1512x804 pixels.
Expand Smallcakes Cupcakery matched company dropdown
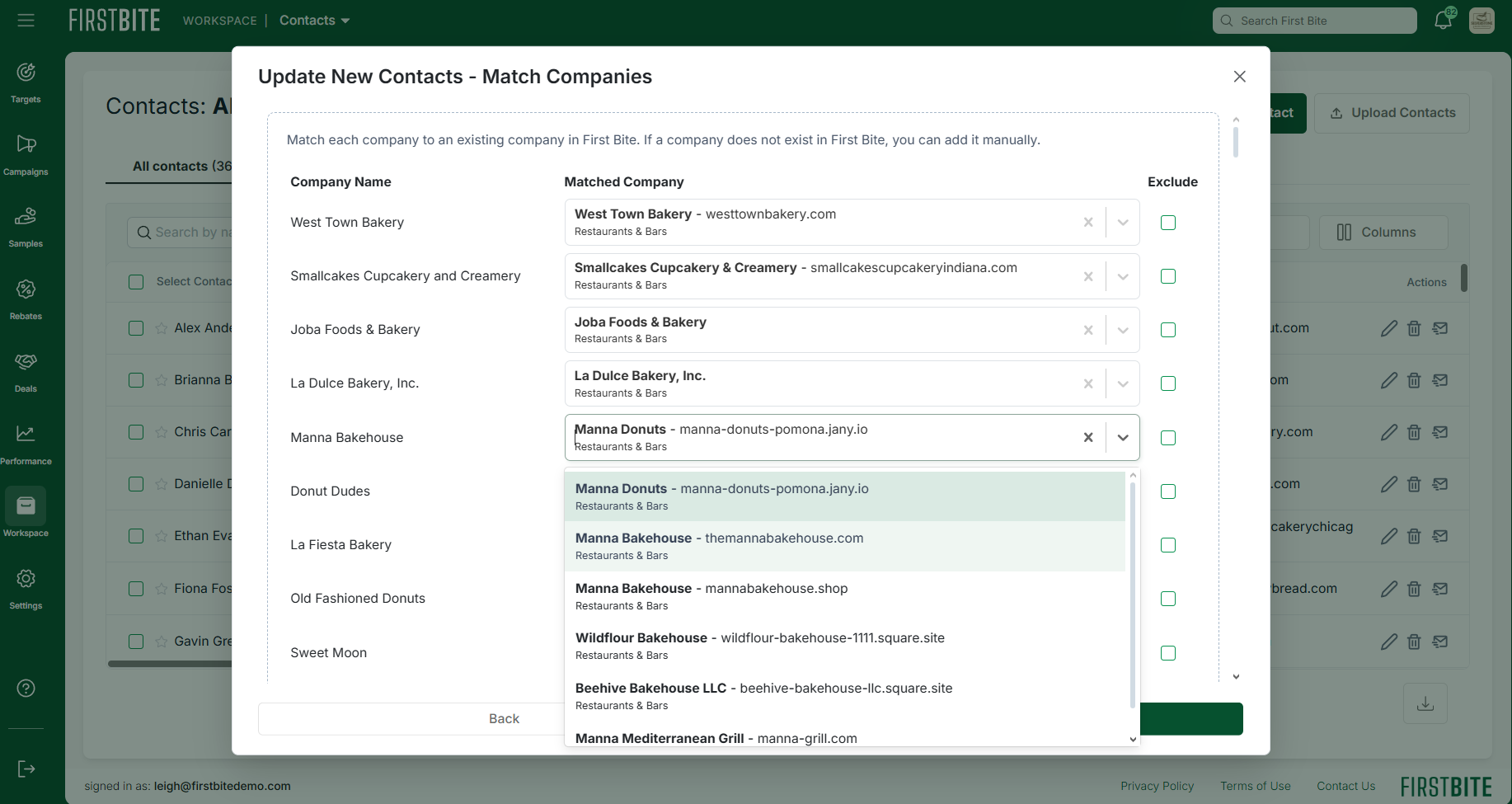[x=1123, y=276]
